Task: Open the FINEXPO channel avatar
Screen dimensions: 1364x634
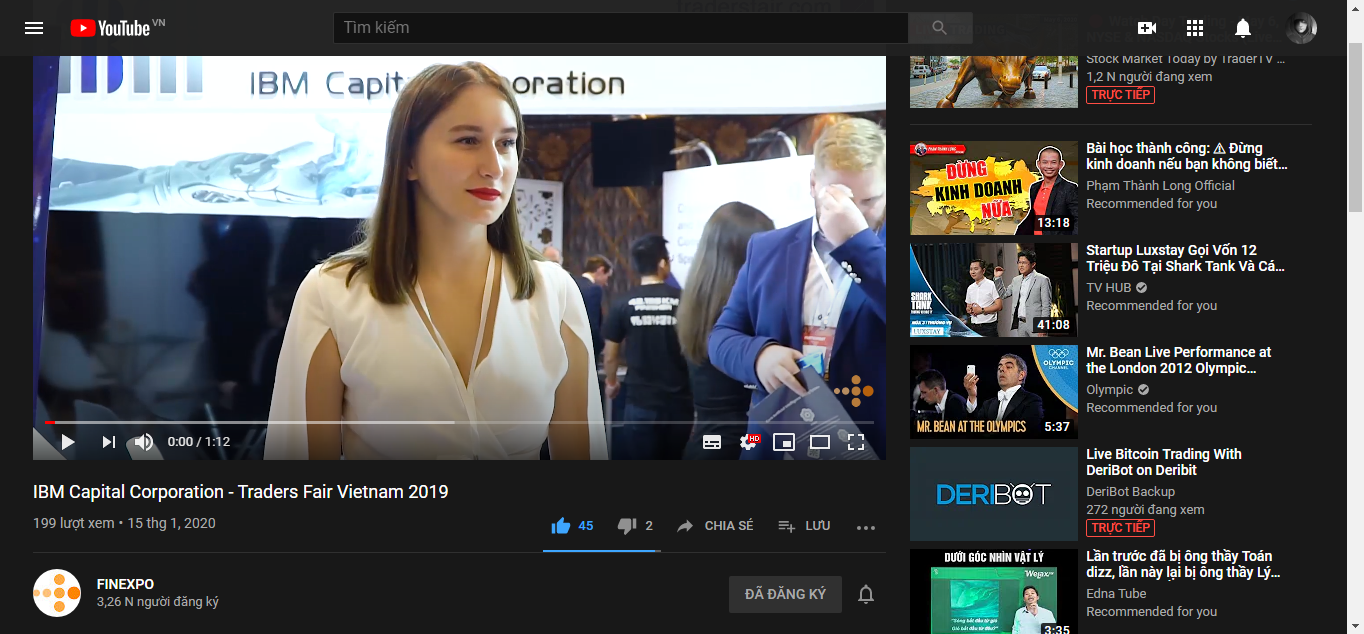Action: pyautogui.click(x=57, y=593)
